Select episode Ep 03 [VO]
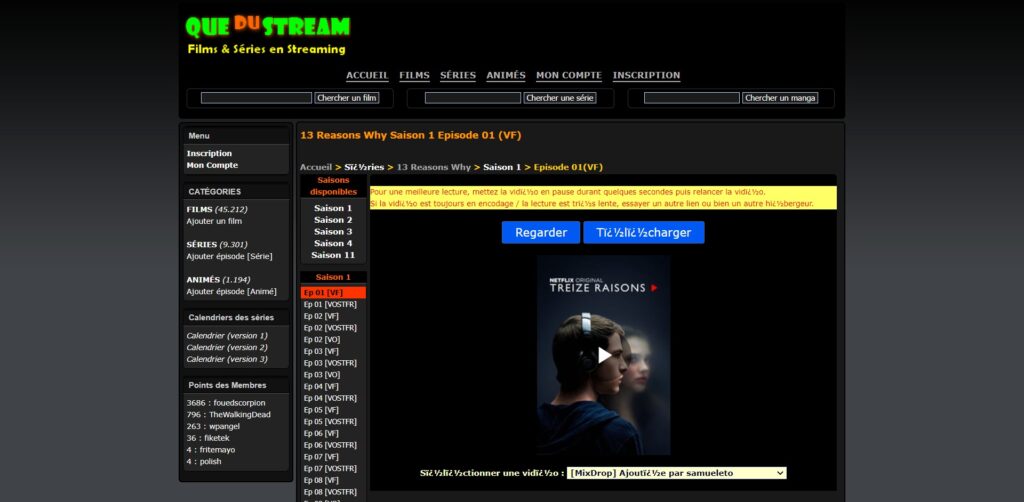Image resolution: width=1024 pixels, height=502 pixels. click(321, 375)
